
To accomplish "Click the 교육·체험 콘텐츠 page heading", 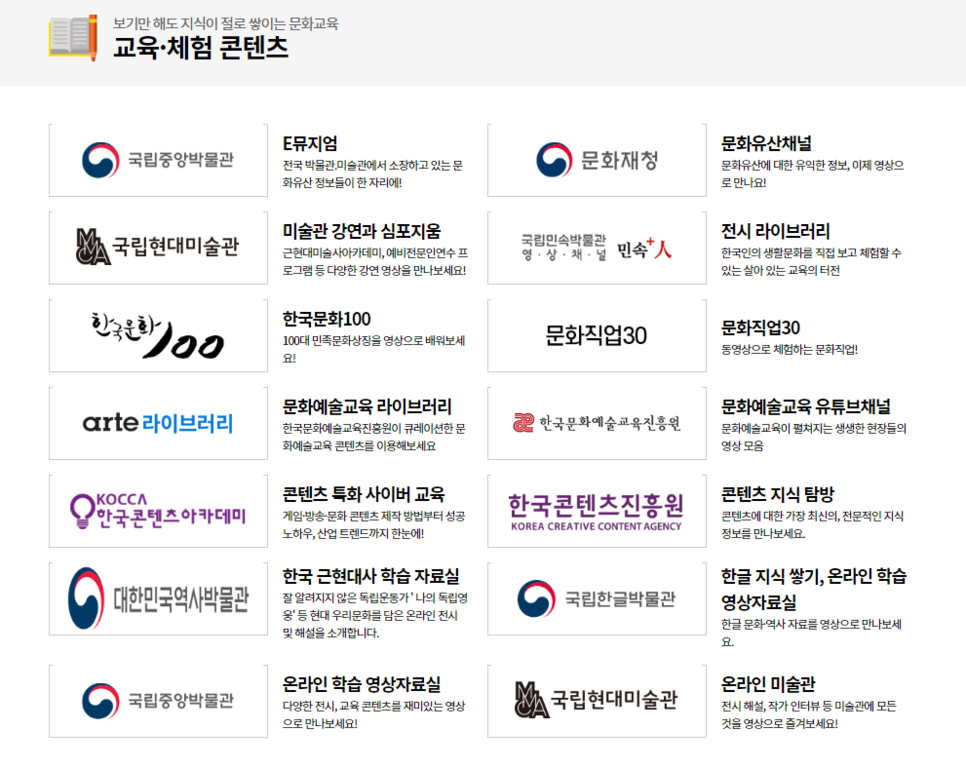I will click(x=201, y=47).
